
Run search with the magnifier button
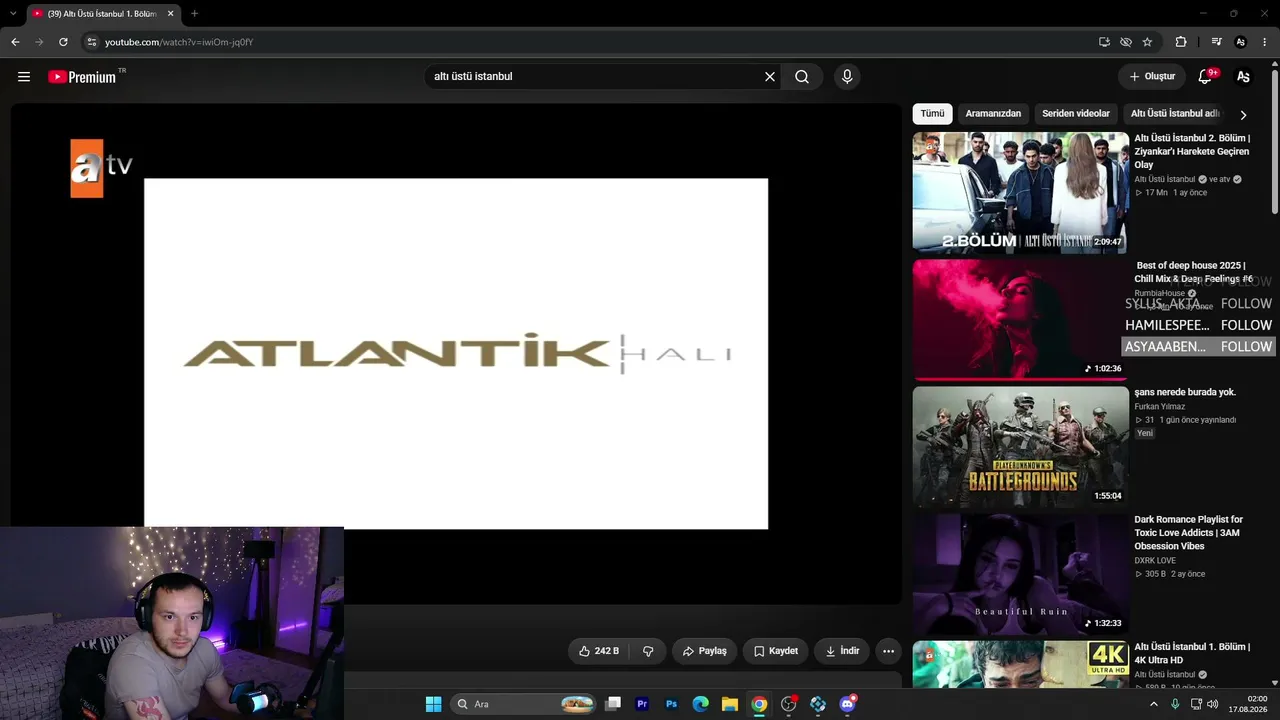[802, 77]
